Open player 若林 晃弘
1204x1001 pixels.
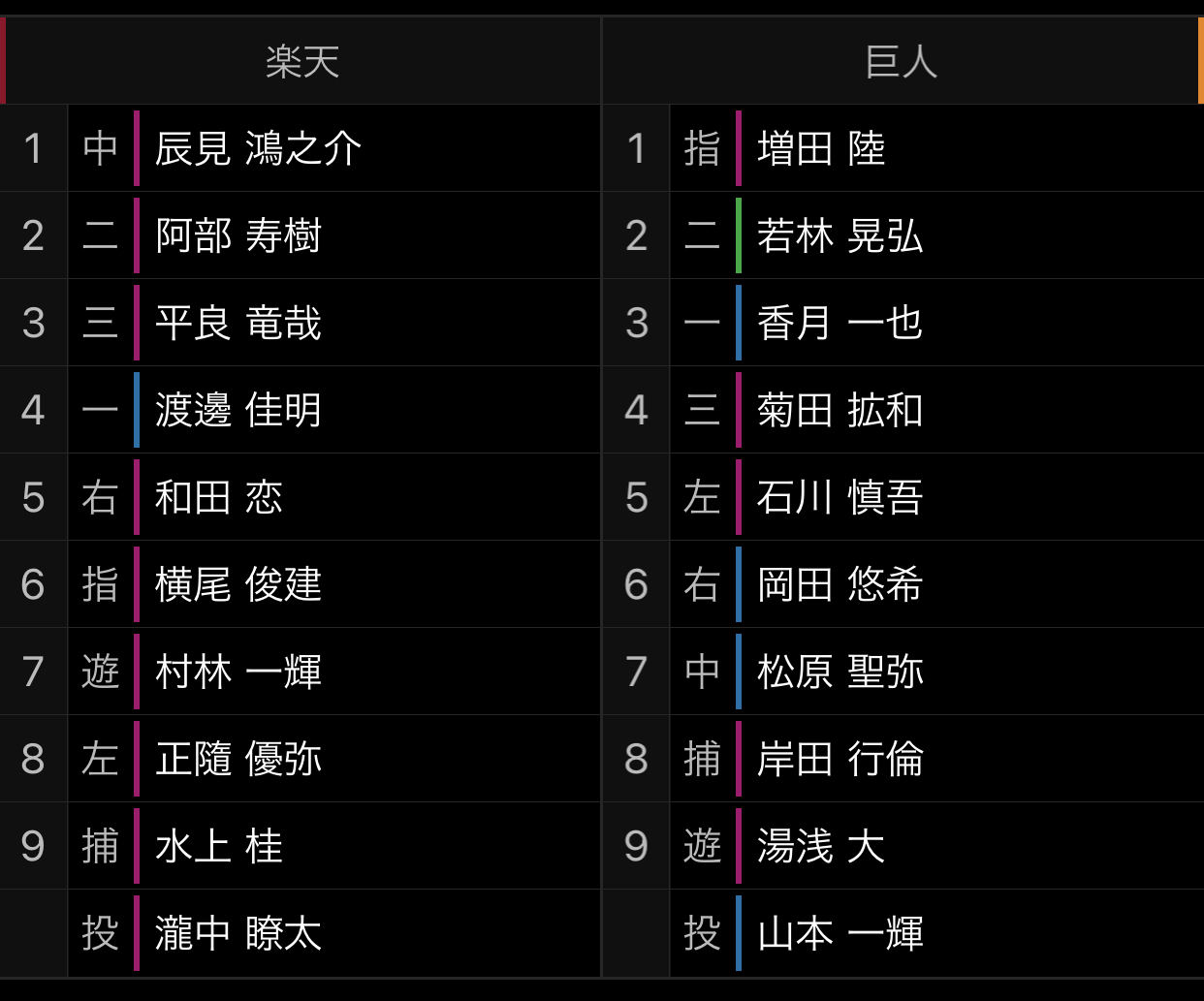[840, 235]
